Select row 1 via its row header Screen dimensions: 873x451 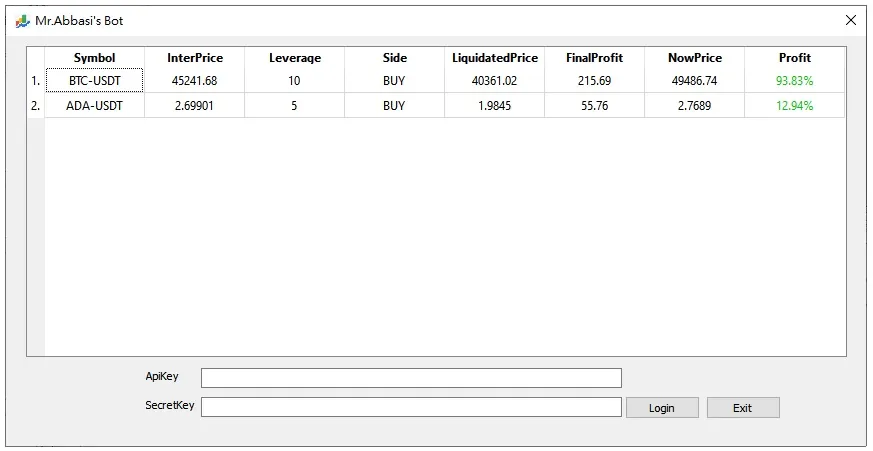tap(36, 81)
